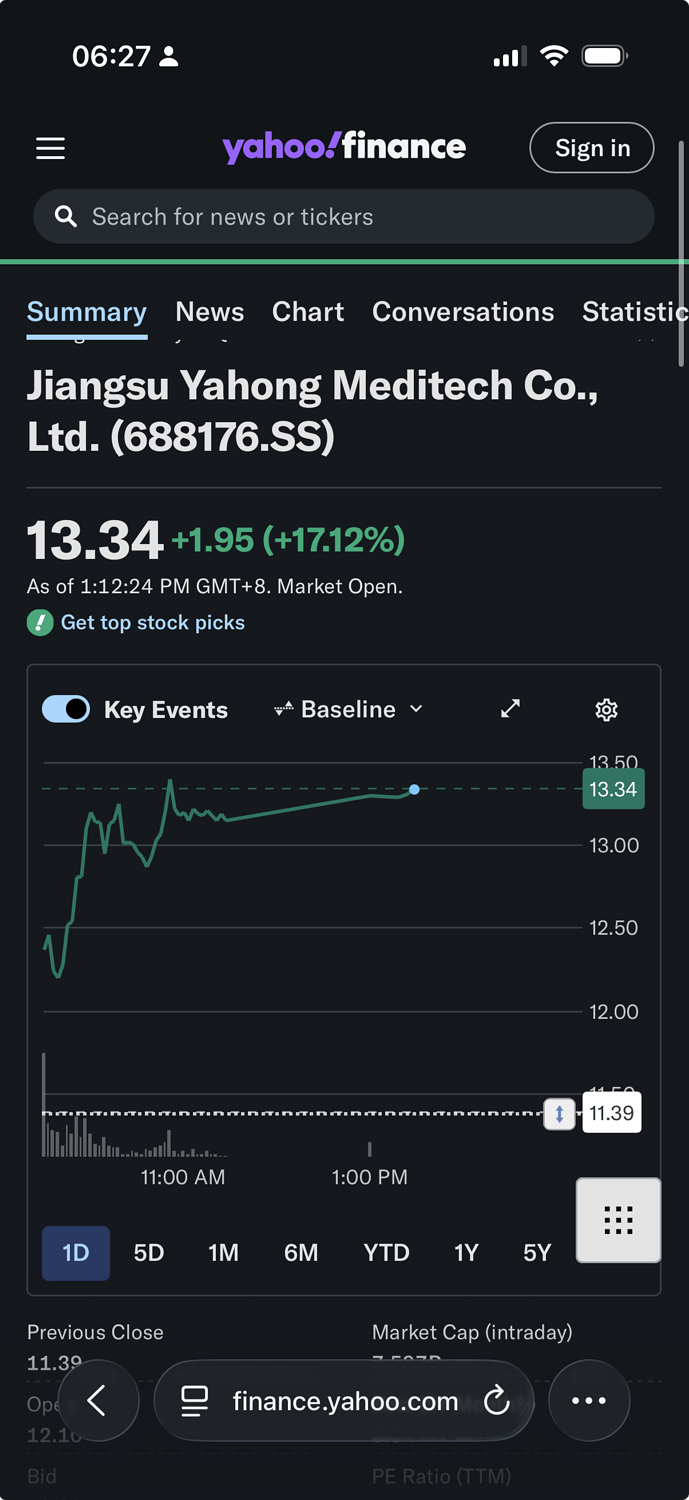Open the grid keypad button
Image resolution: width=689 pixels, height=1500 pixels.
618,1220
